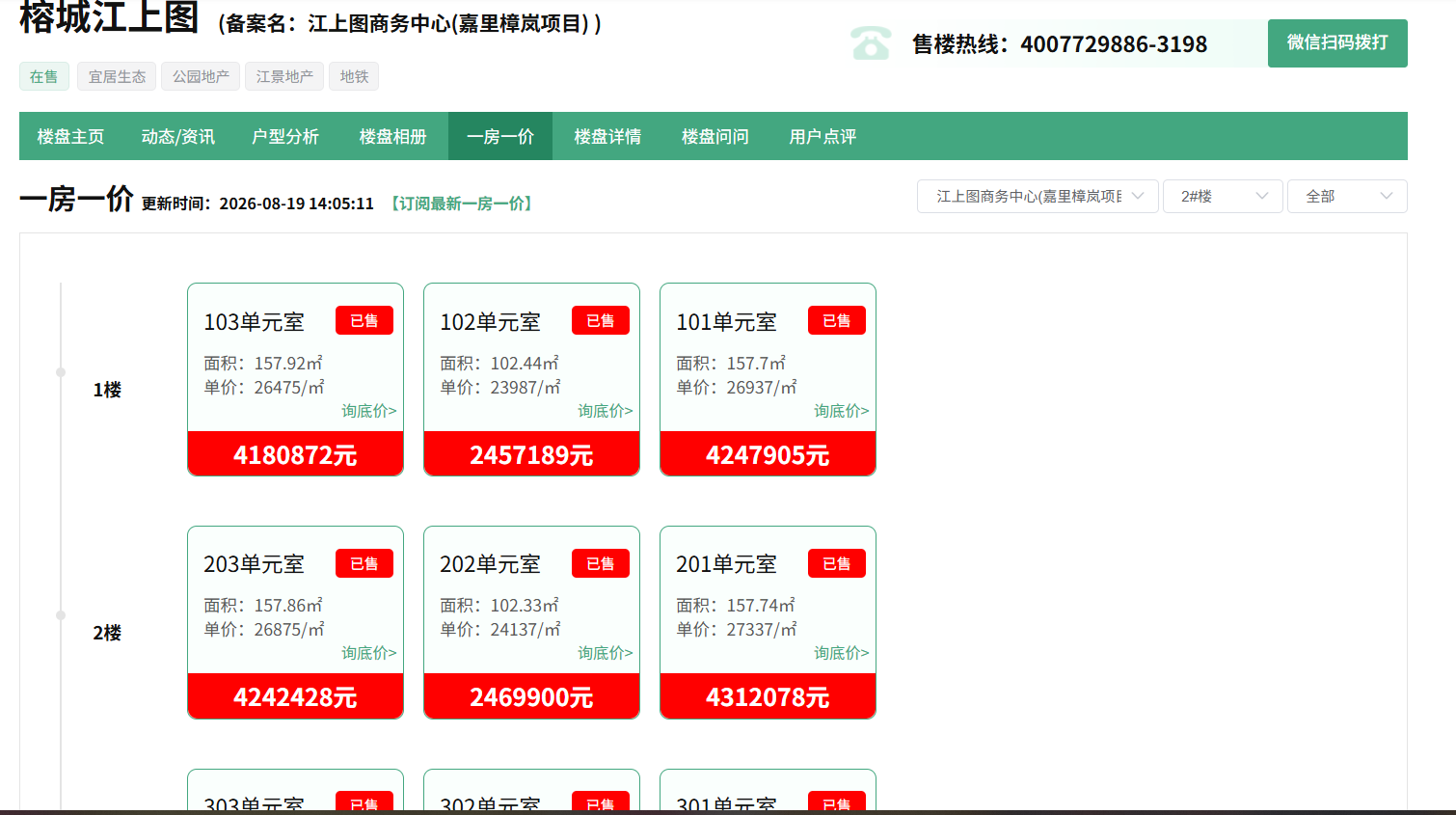Click the 单价：23987/㎡ text
This screenshot has height=815, width=1456.
coord(500,388)
